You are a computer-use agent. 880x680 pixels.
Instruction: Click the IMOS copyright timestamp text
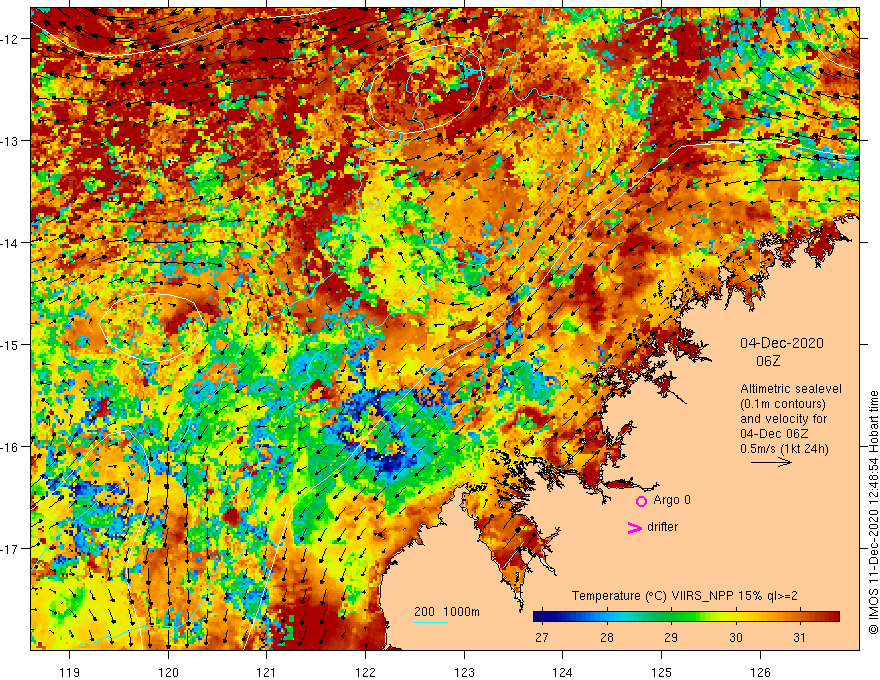[x=873, y=512]
